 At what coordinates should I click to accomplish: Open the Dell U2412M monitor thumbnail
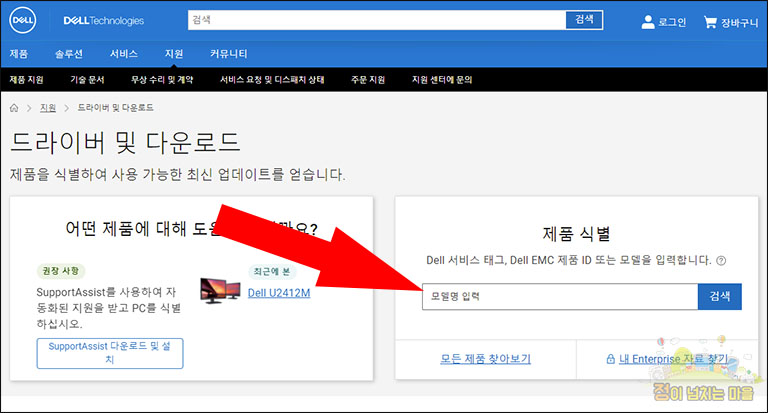220,291
